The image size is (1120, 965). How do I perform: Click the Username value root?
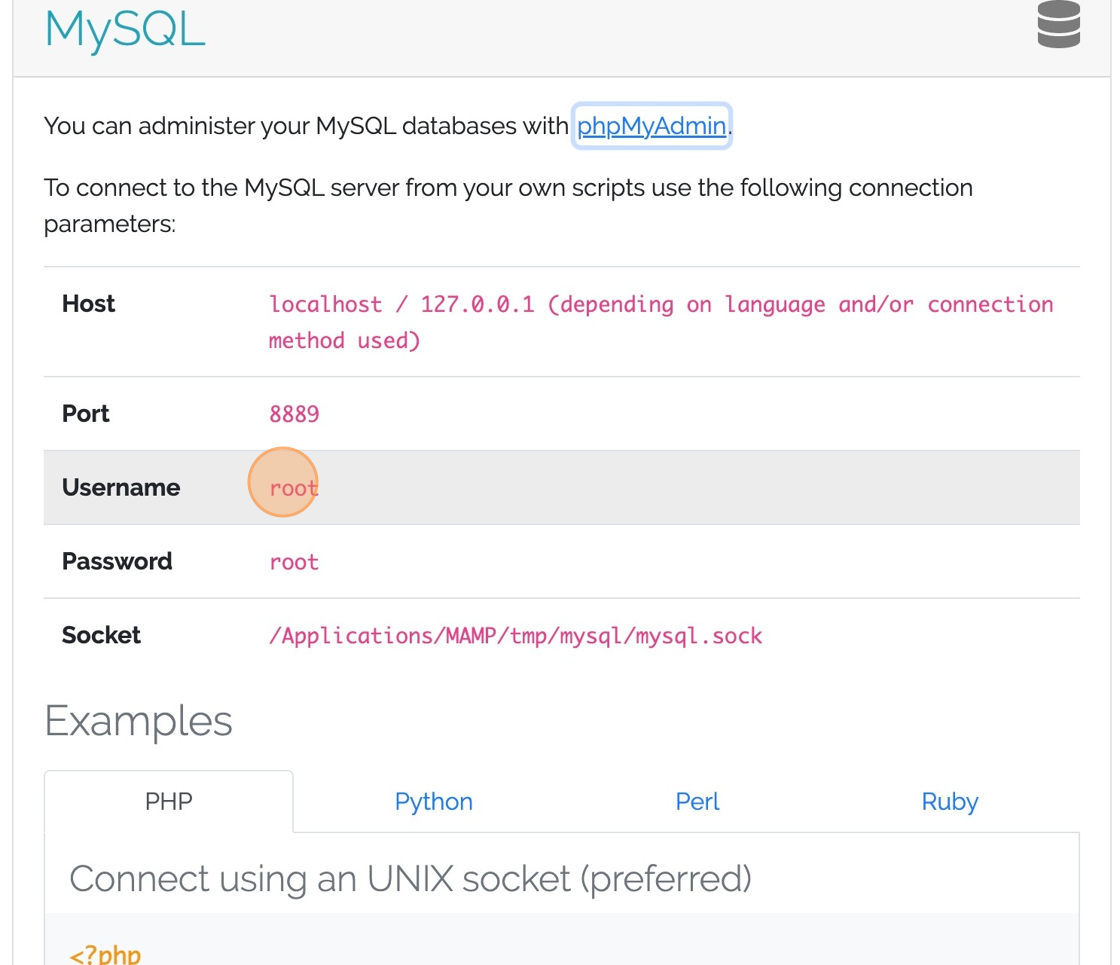tap(293, 488)
